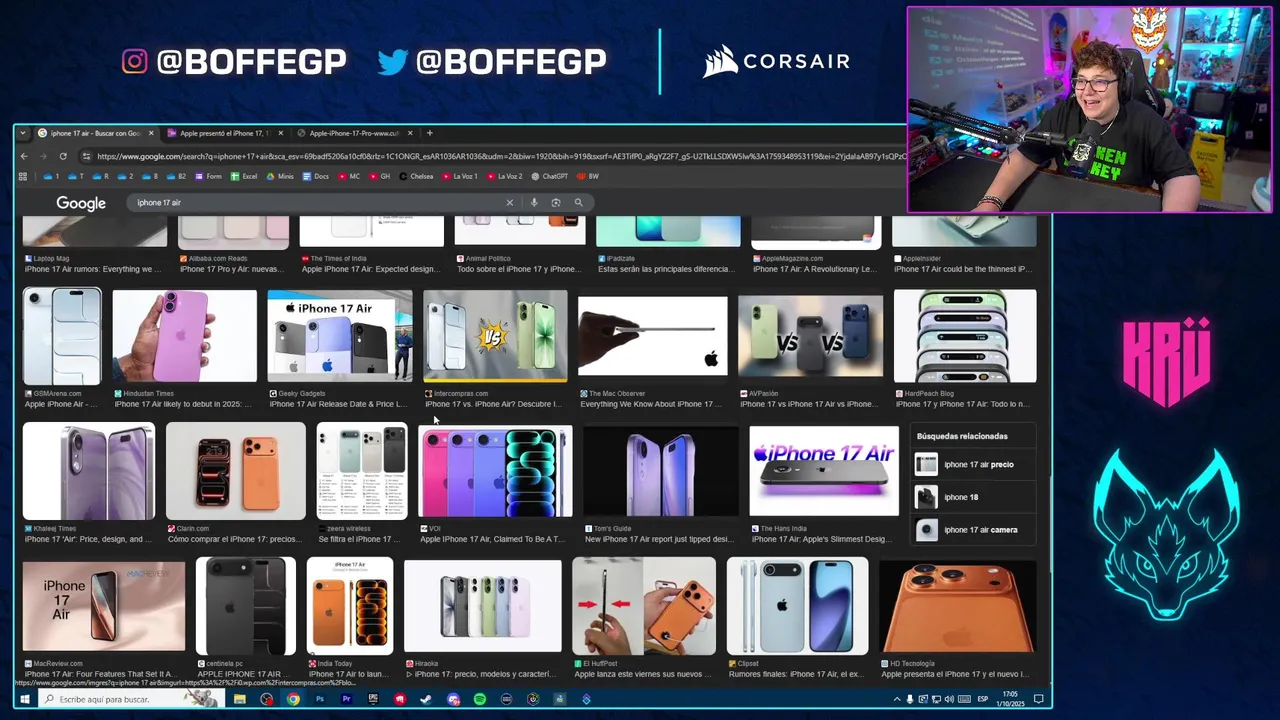Open Epic Games Launcher from the taskbar

coord(373,699)
